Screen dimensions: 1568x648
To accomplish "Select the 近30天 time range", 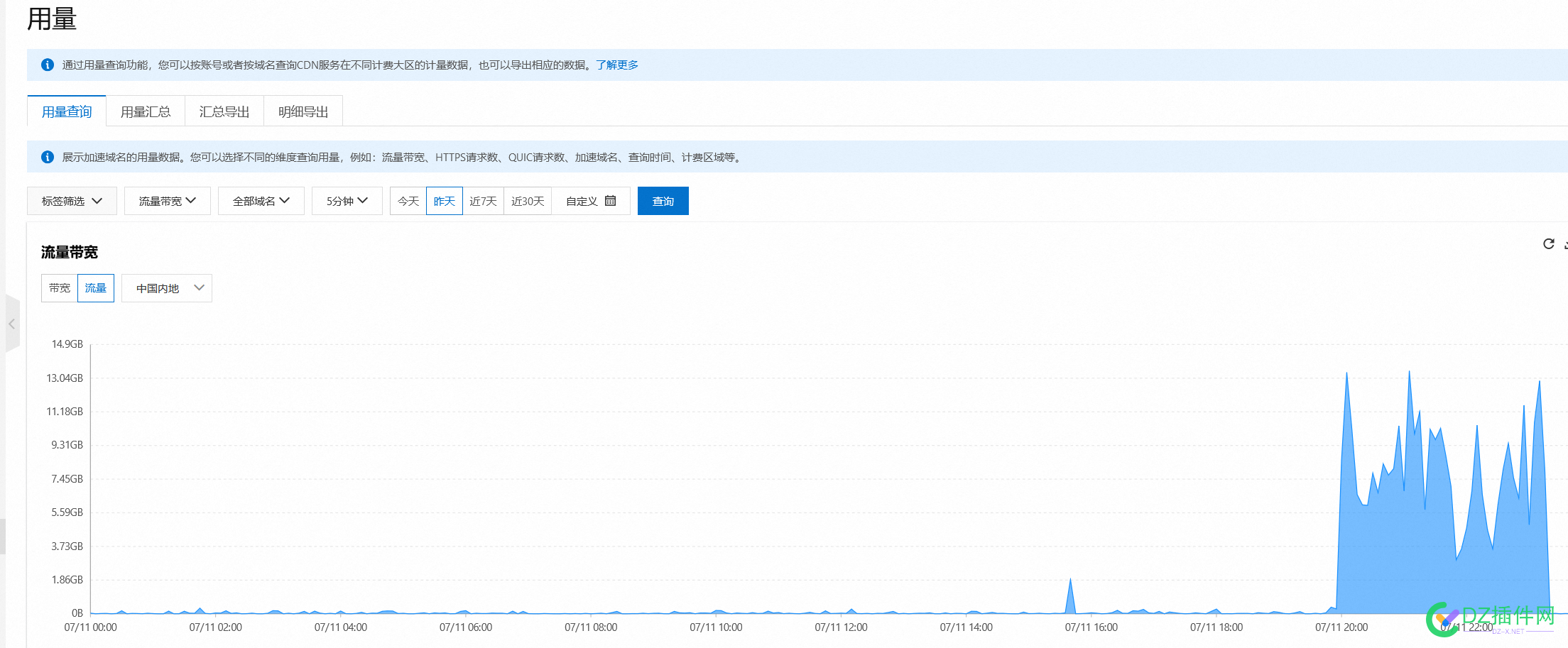I will pyautogui.click(x=528, y=201).
